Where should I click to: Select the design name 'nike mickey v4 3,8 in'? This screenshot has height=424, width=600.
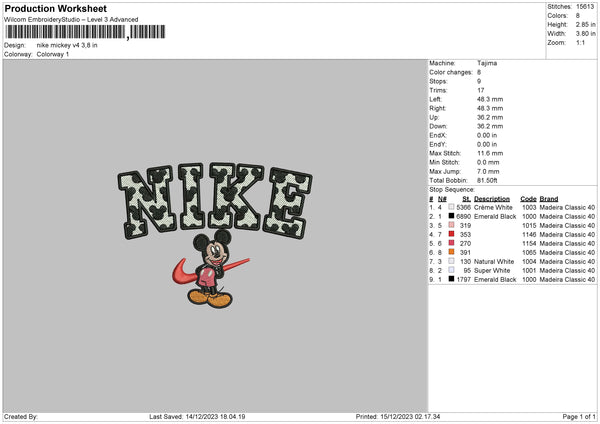point(67,45)
